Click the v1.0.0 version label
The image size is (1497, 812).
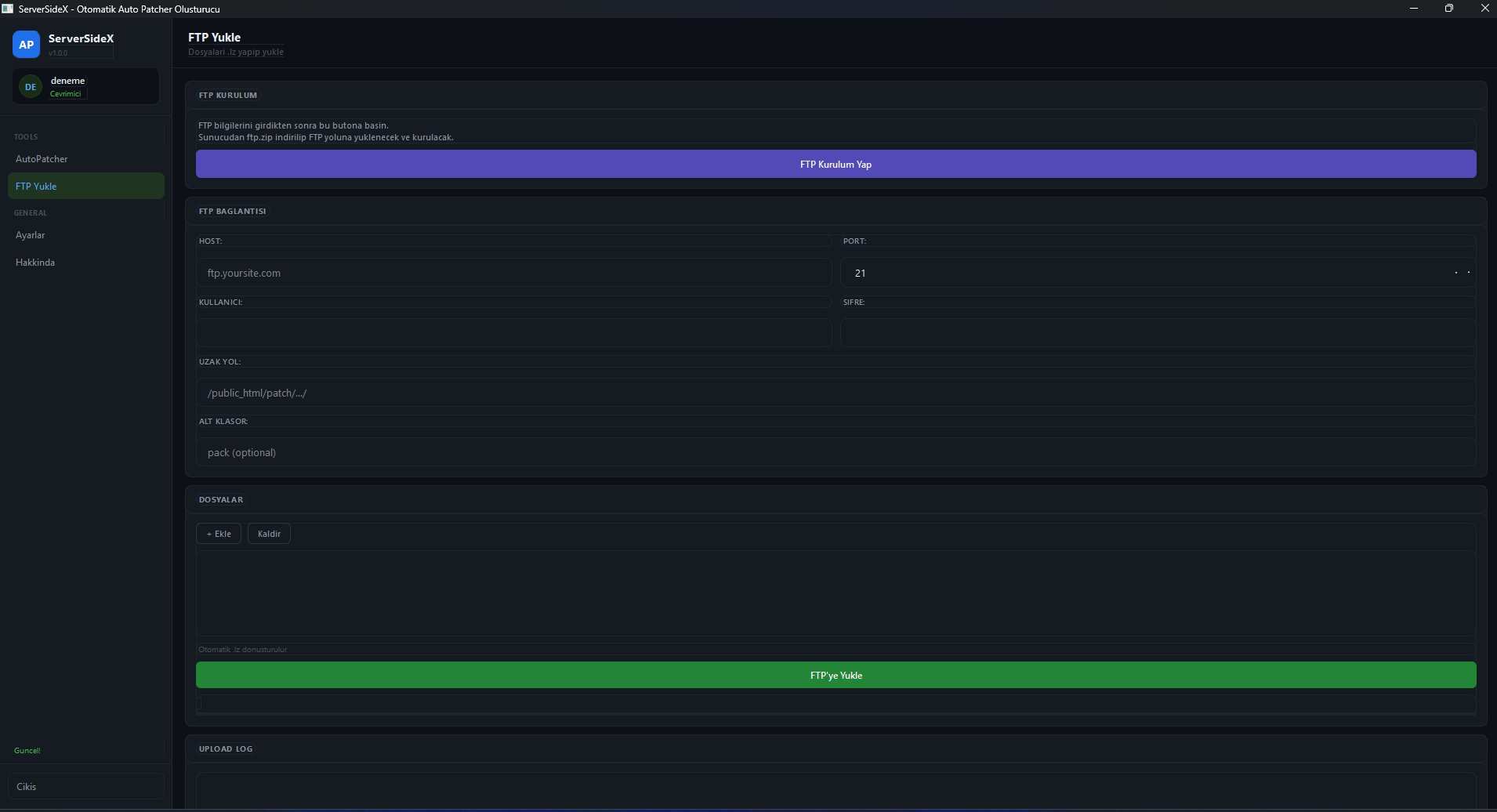[x=58, y=53]
